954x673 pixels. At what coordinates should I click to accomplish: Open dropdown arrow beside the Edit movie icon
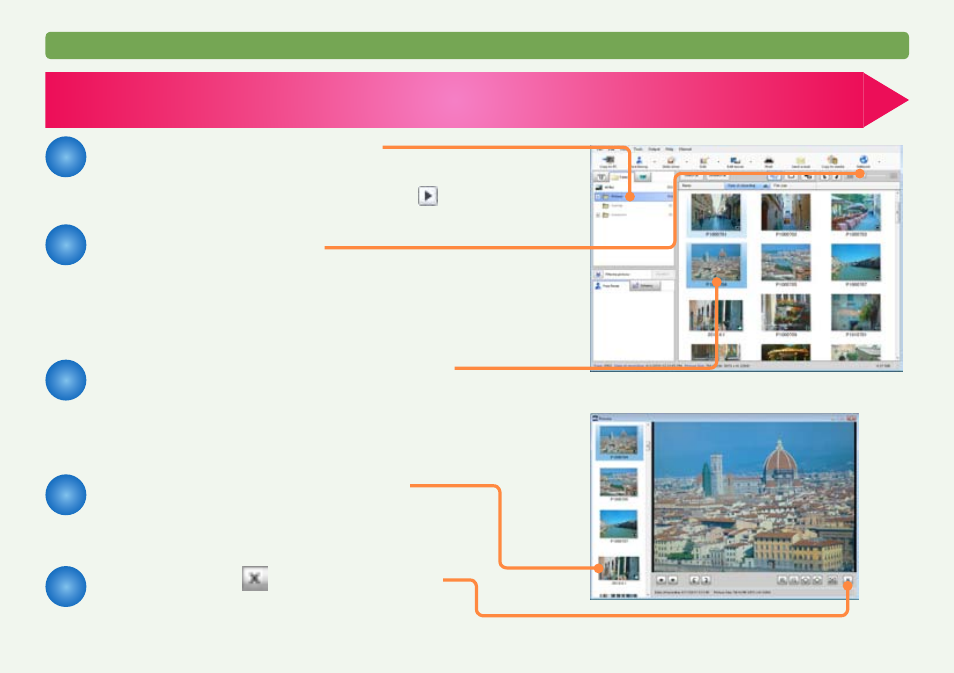pyautogui.click(x=751, y=162)
